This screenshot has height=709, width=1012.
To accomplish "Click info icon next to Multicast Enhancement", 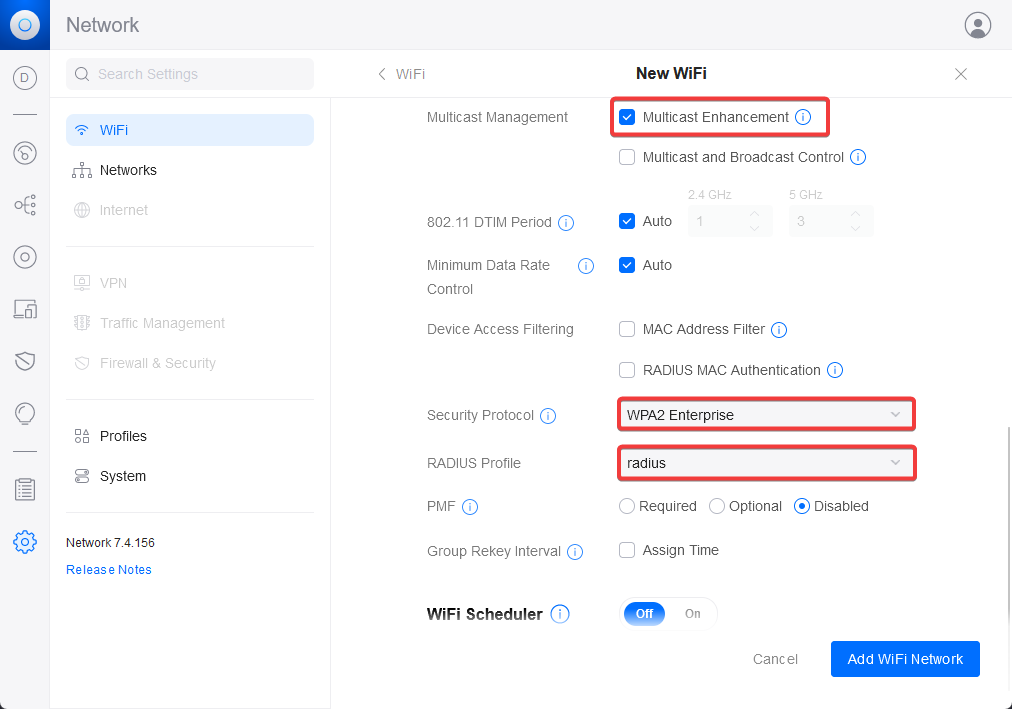I will pyautogui.click(x=803, y=117).
